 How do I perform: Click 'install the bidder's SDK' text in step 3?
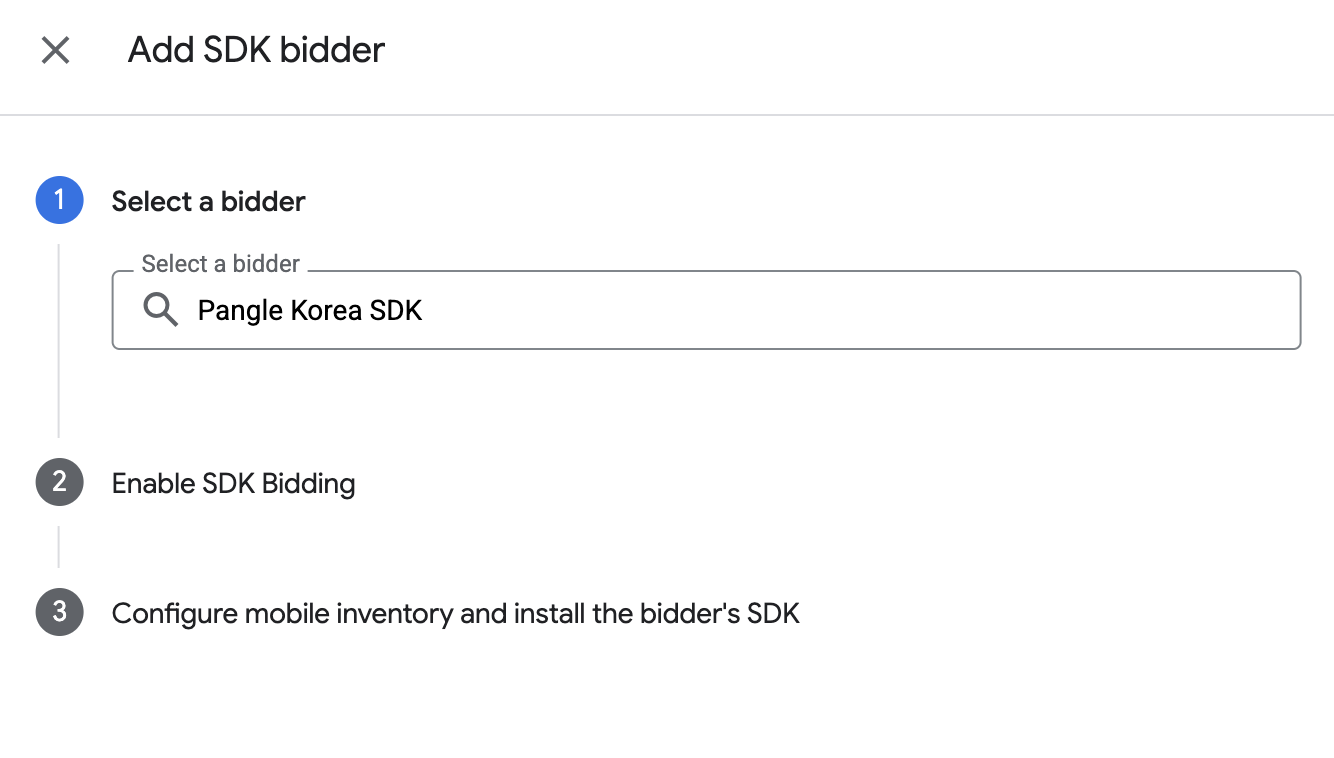(x=657, y=613)
